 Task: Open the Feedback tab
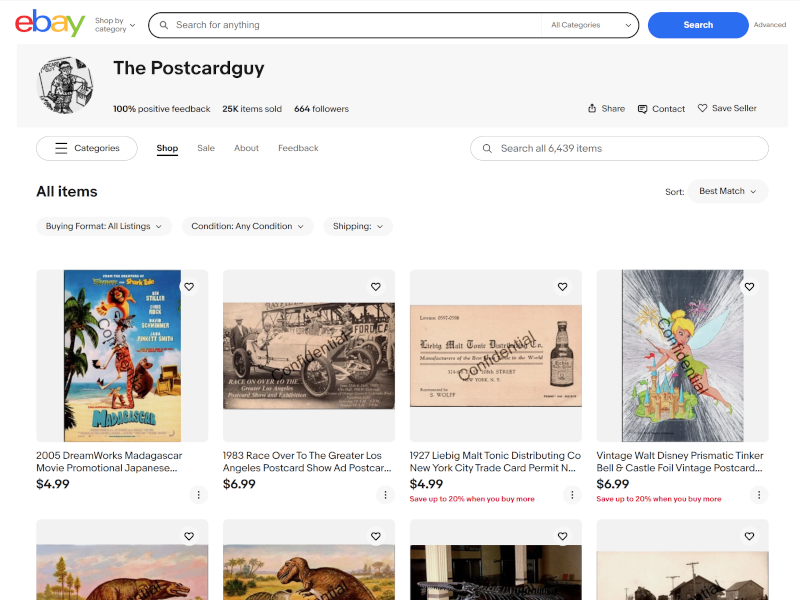(x=298, y=147)
